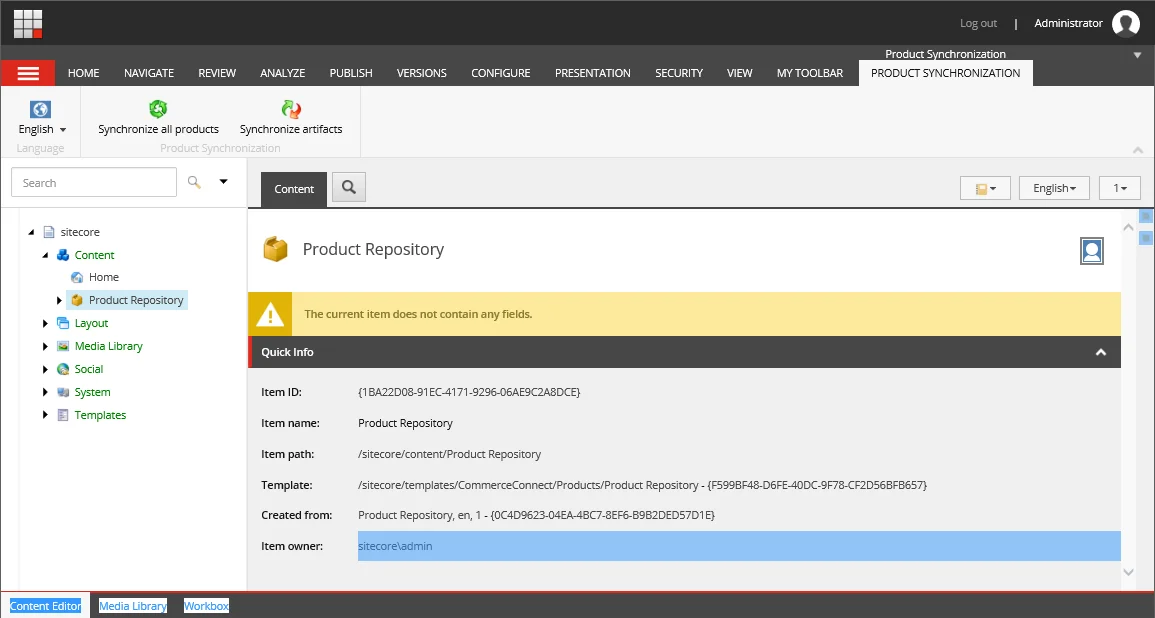Click the item profile card icon

(1092, 251)
